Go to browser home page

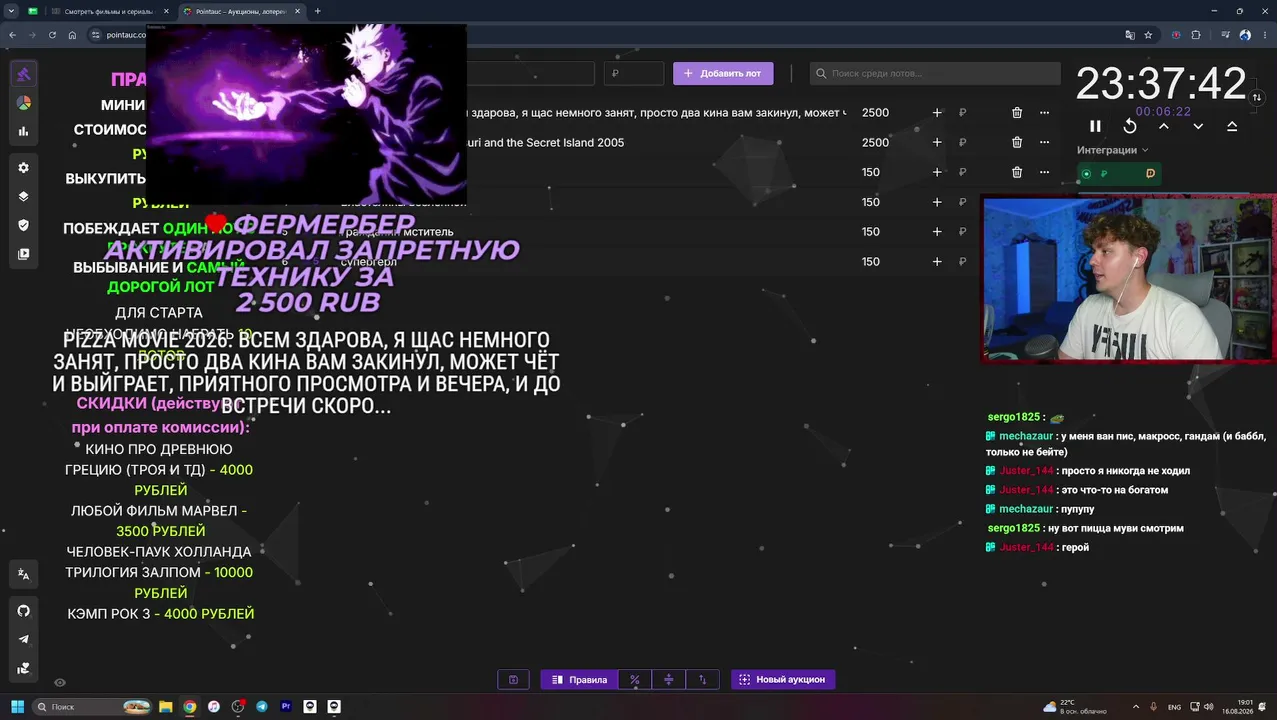pos(72,35)
